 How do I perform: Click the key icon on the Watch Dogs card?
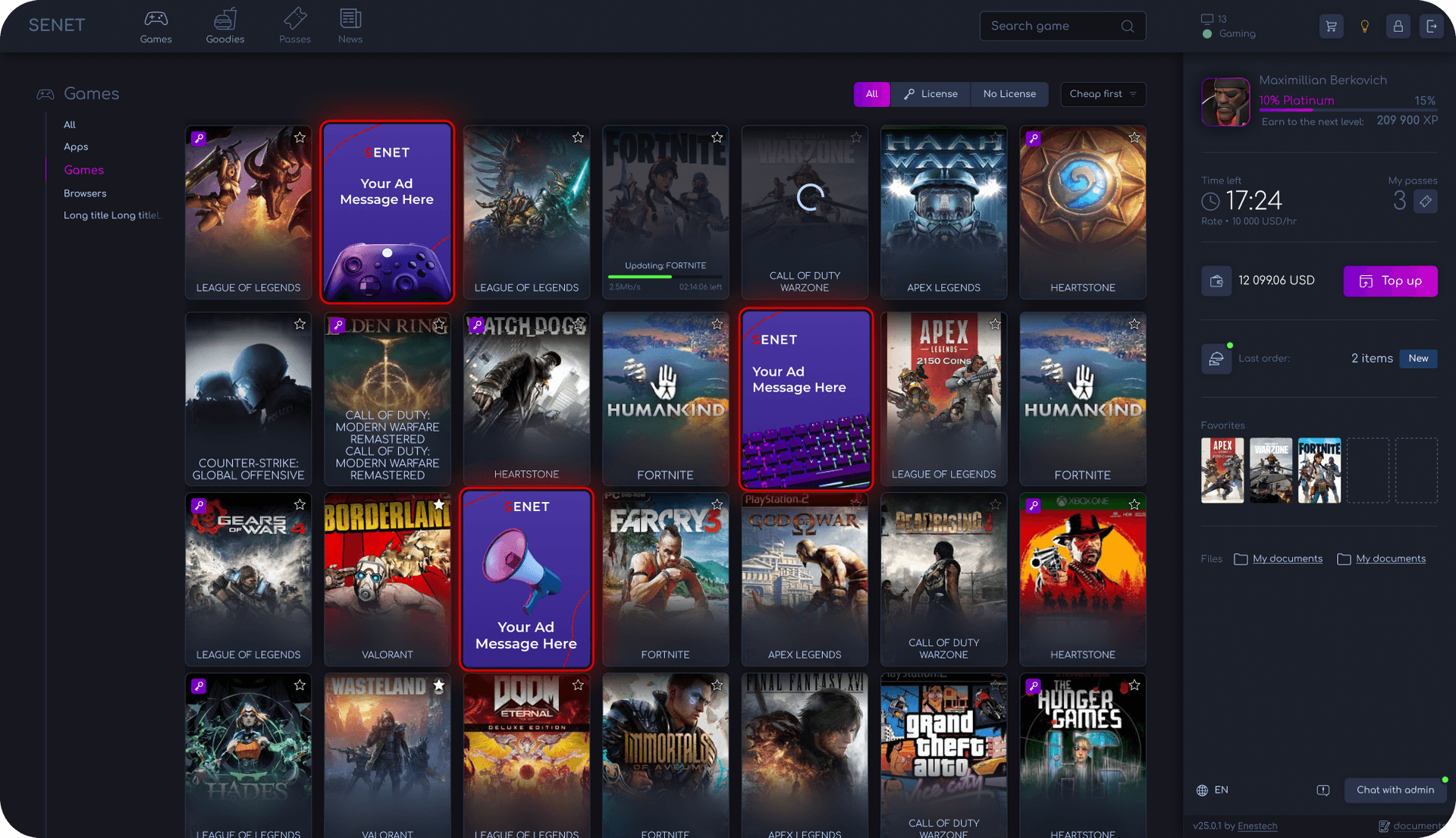(x=477, y=325)
